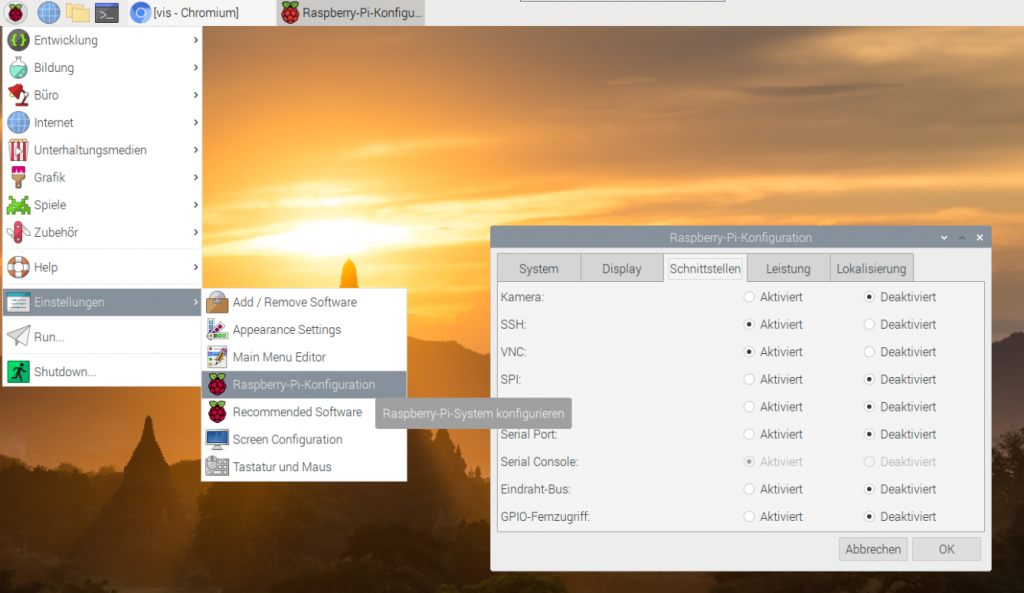
Task: Open the file manager icon
Action: (76, 13)
